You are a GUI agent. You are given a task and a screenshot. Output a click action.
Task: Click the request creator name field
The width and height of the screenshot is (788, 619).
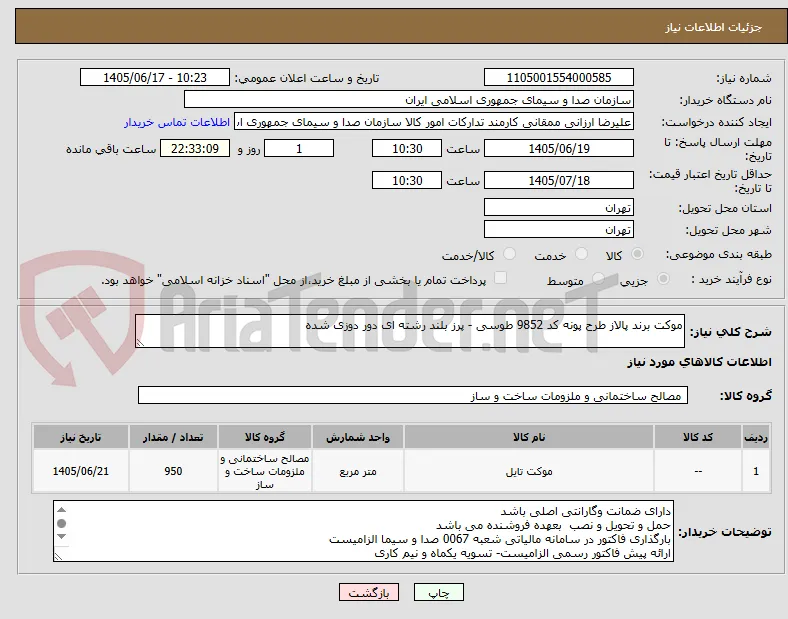point(434,122)
